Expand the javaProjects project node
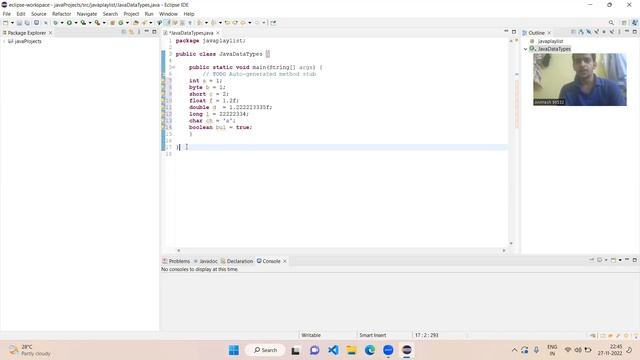 pos(4,41)
